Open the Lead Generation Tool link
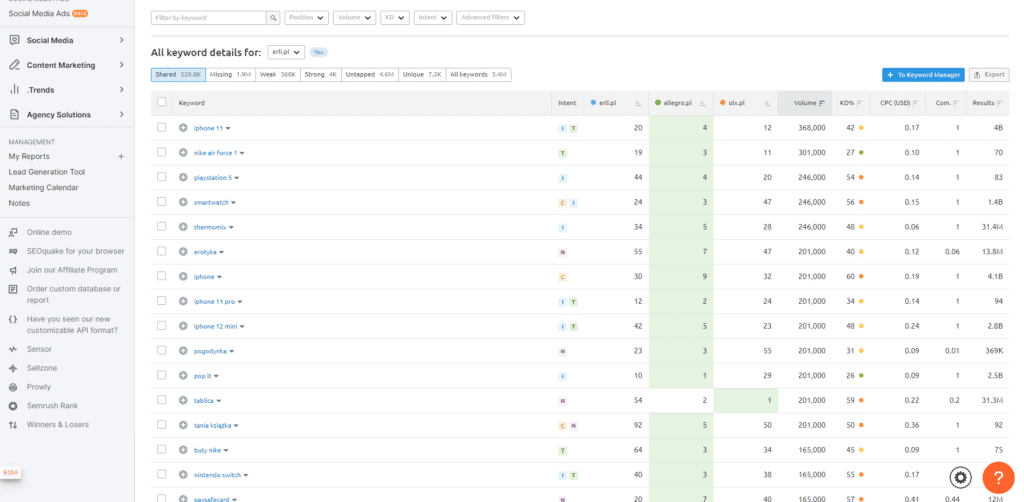 click(46, 172)
